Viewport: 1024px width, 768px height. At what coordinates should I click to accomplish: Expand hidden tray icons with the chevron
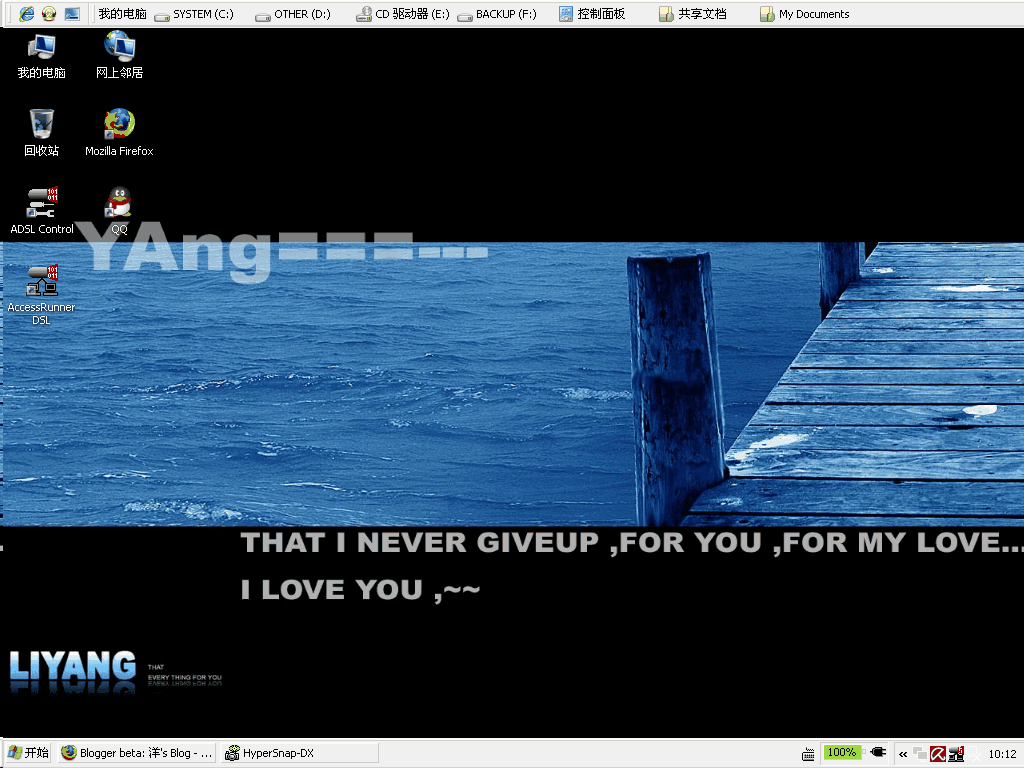(x=903, y=754)
